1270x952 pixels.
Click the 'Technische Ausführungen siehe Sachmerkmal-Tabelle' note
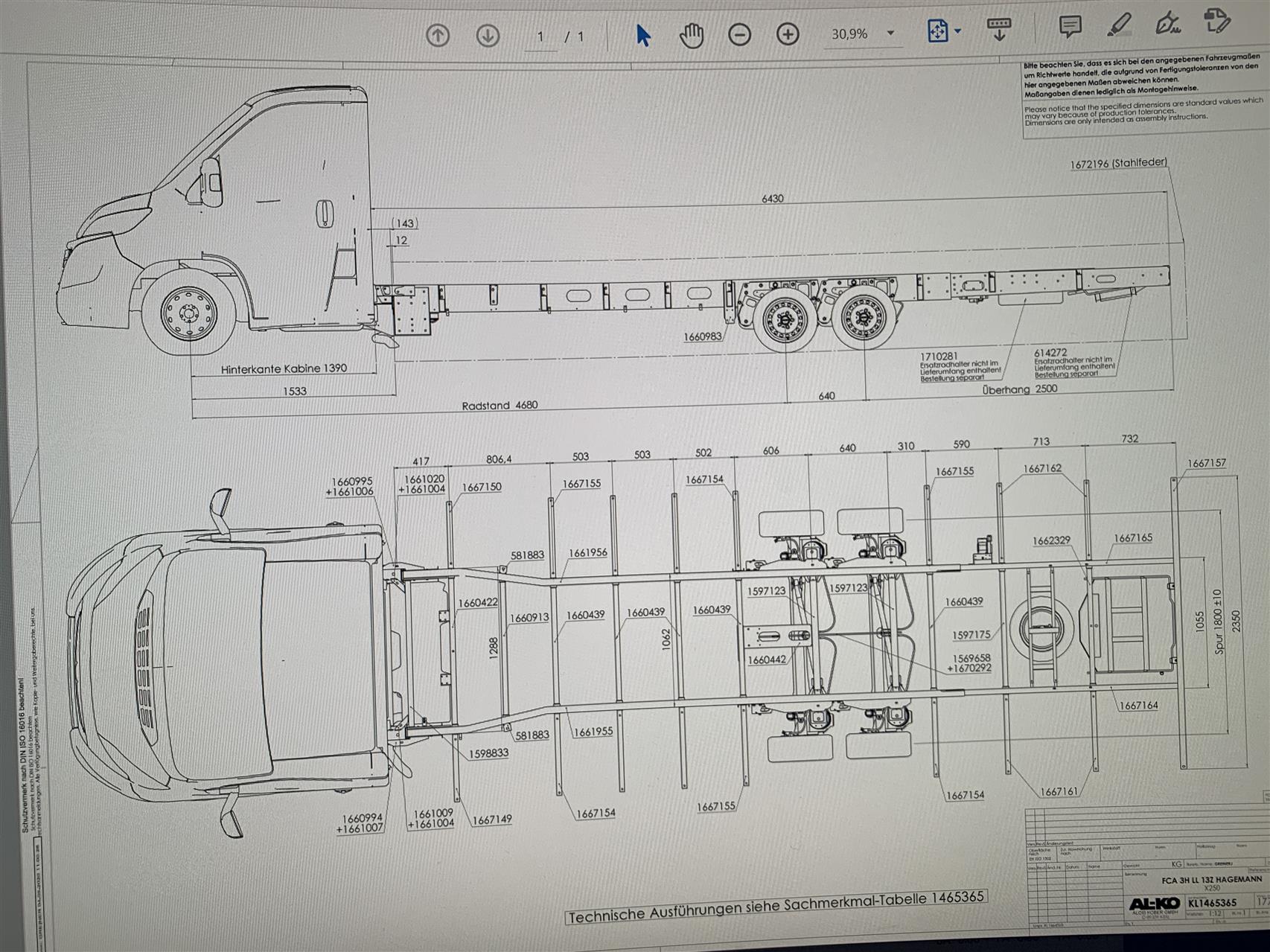(x=776, y=905)
